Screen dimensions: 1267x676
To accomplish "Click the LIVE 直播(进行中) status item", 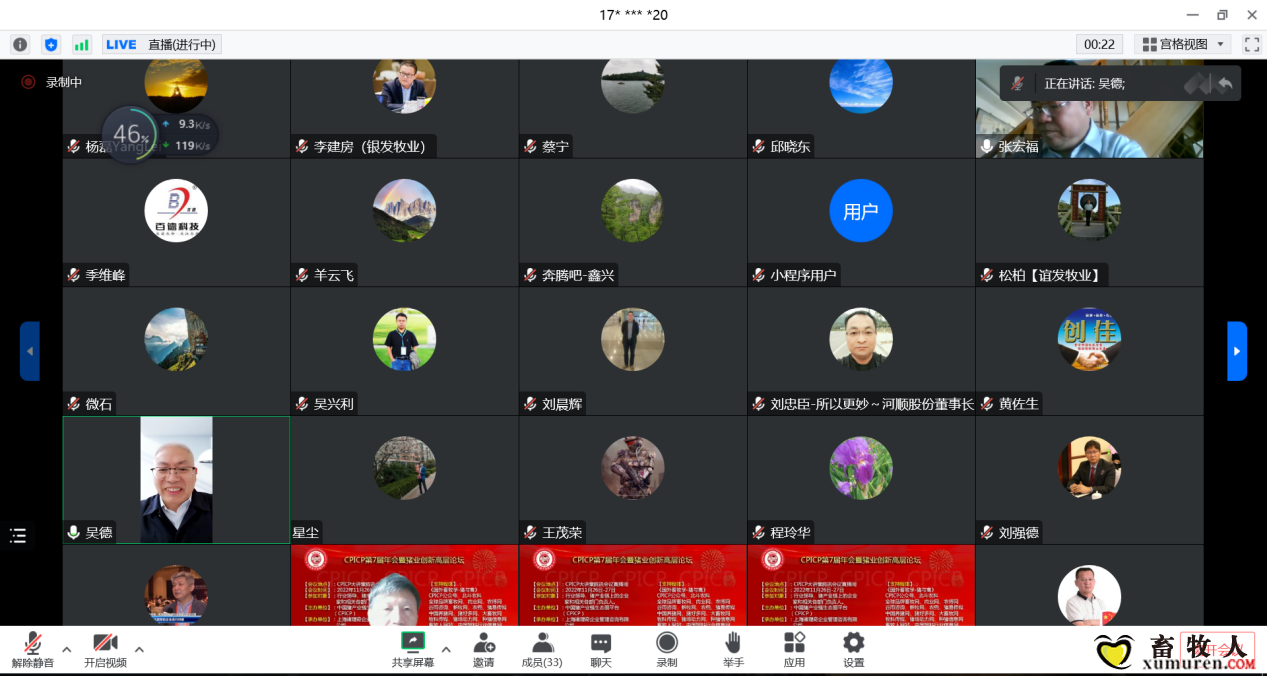I will tap(161, 44).
